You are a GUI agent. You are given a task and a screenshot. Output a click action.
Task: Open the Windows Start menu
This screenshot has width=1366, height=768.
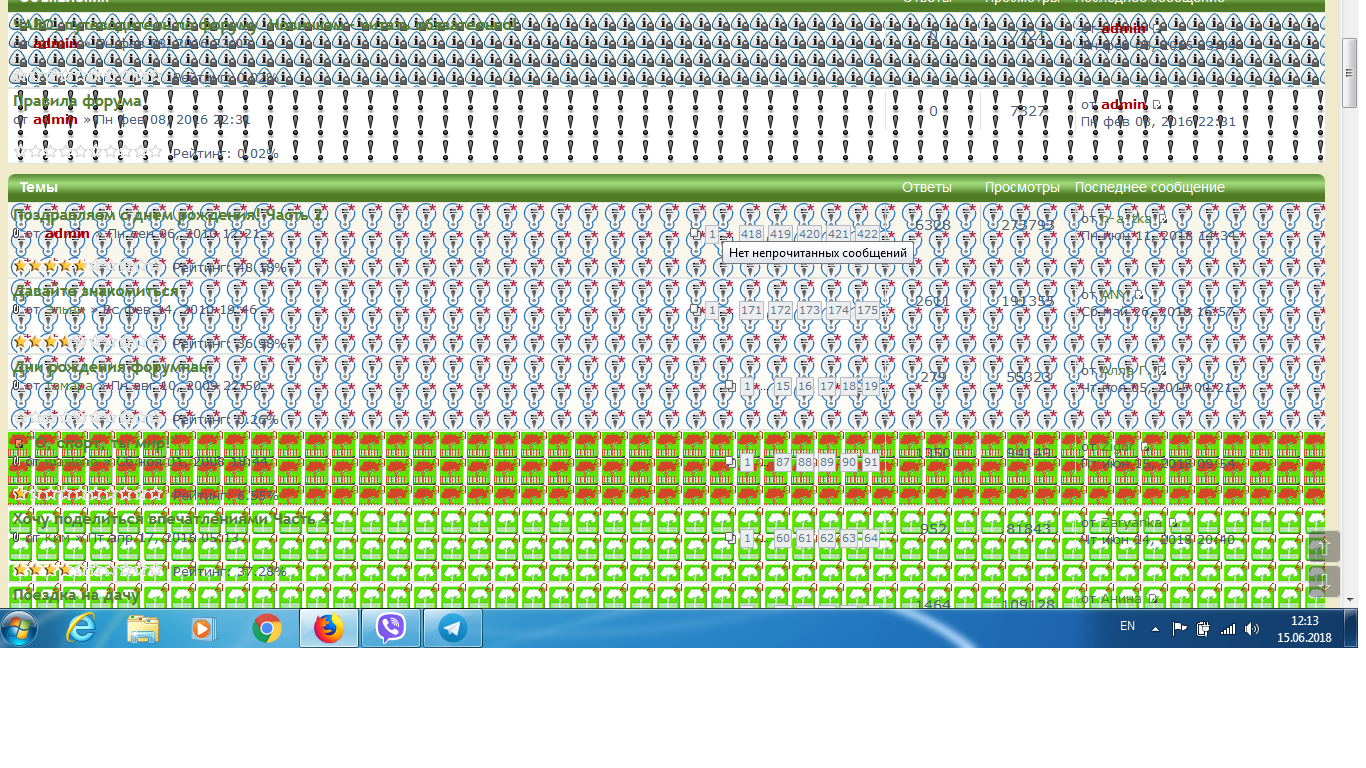coord(20,629)
